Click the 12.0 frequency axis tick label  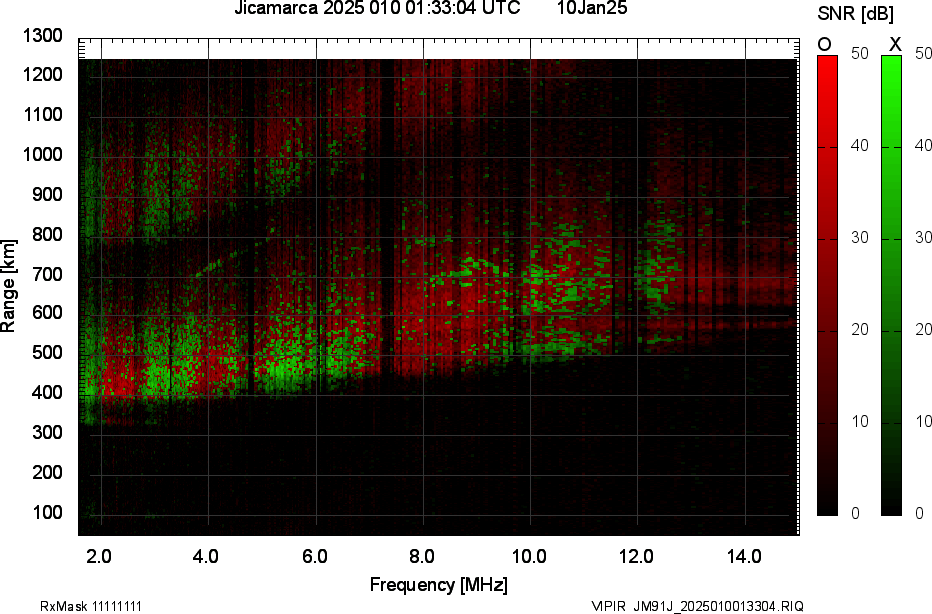tap(637, 556)
